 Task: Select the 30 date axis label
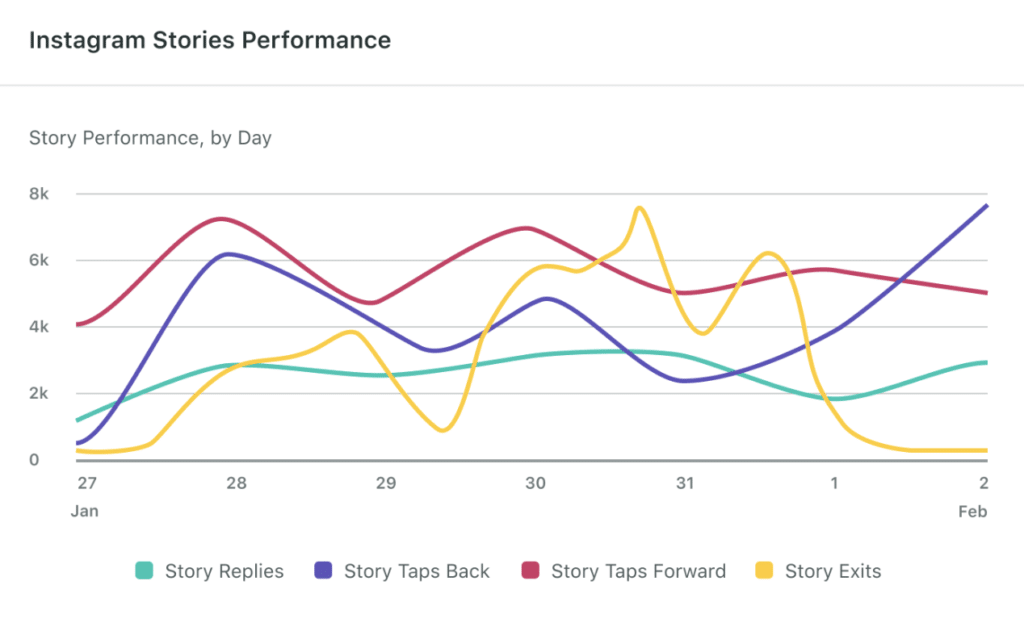pos(536,484)
